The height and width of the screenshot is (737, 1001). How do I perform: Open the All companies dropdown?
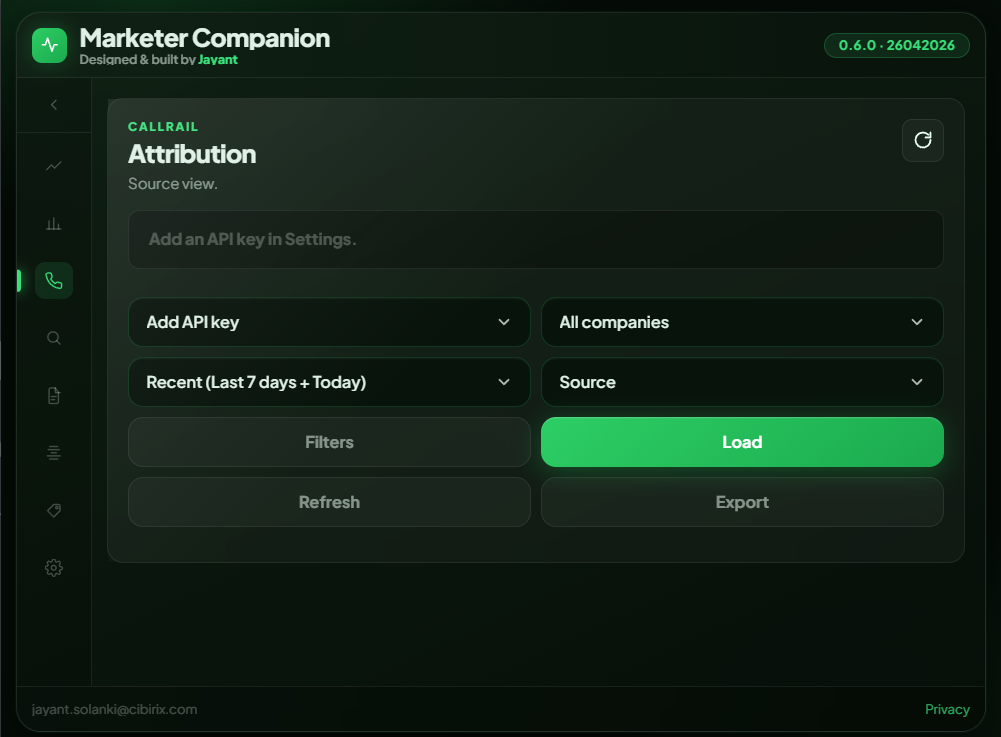[x=742, y=322]
